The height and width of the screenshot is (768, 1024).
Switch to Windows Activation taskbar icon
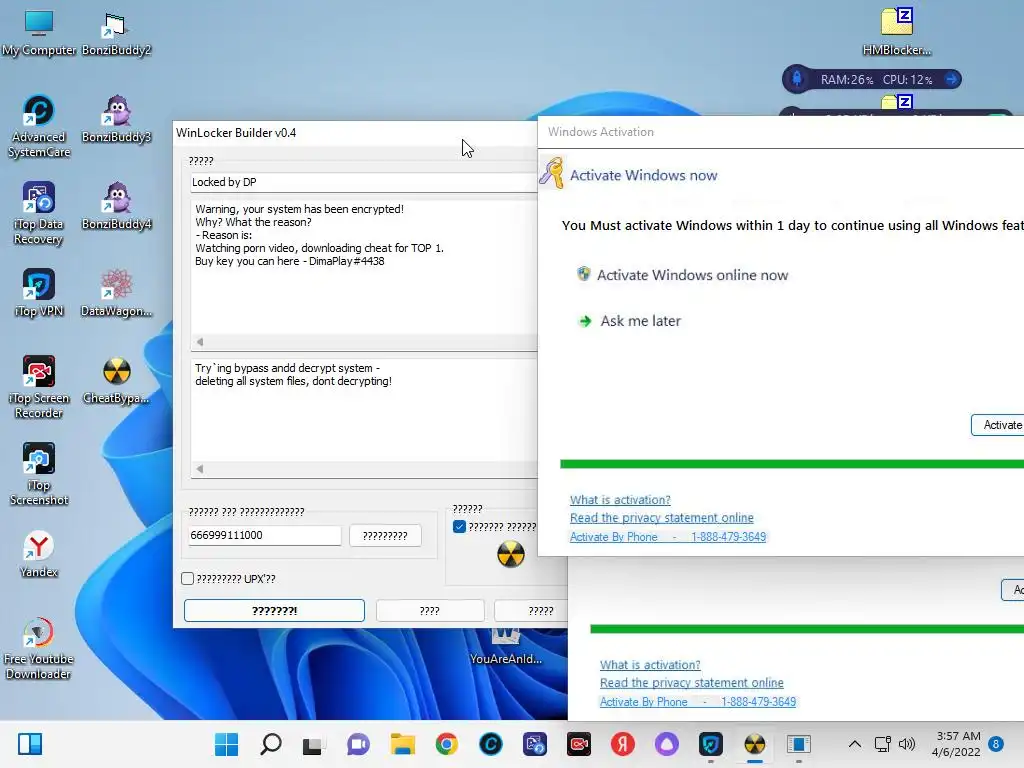tap(799, 744)
